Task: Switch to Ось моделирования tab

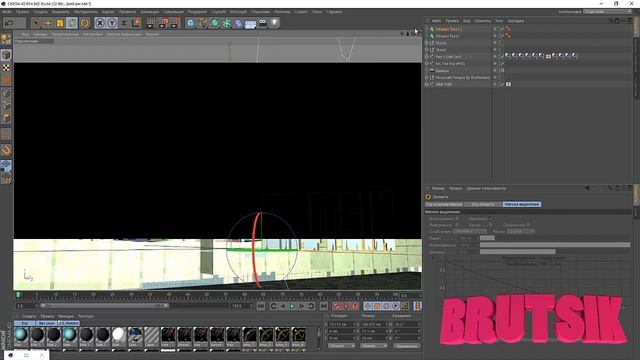Action: click(x=444, y=204)
